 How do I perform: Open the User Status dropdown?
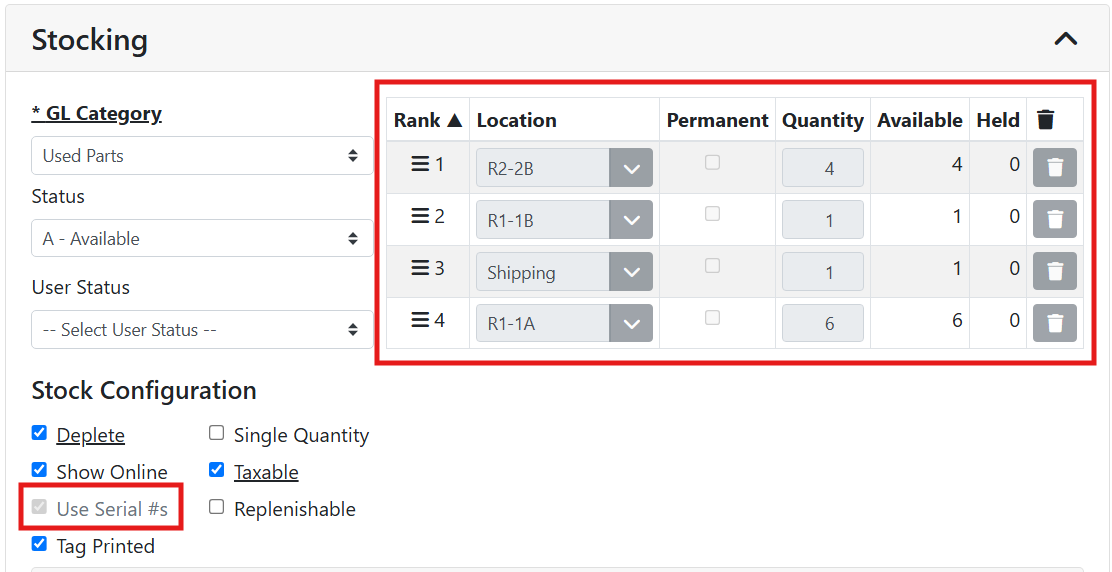pyautogui.click(x=202, y=330)
